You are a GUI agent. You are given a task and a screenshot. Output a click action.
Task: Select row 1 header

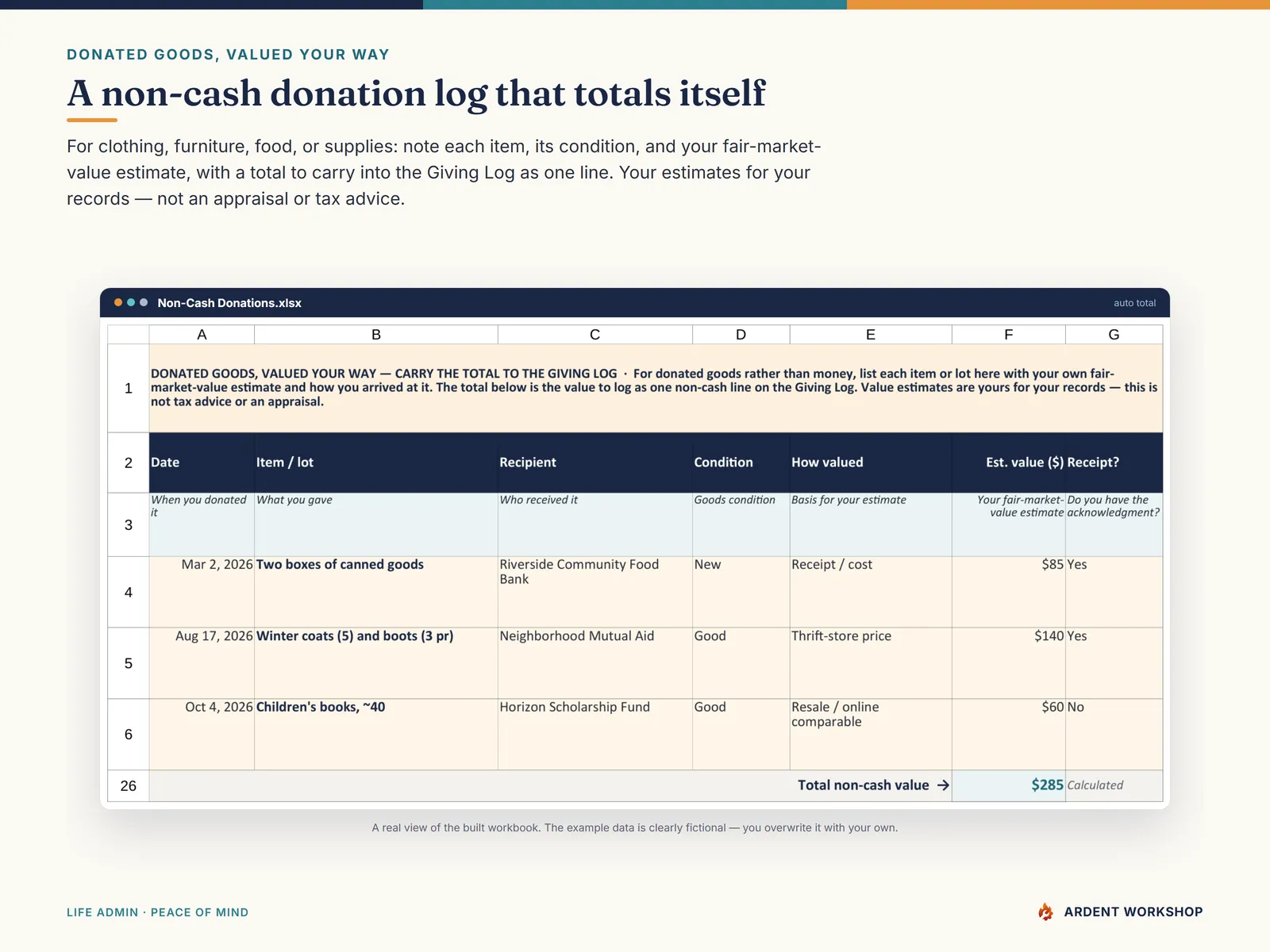tap(129, 388)
